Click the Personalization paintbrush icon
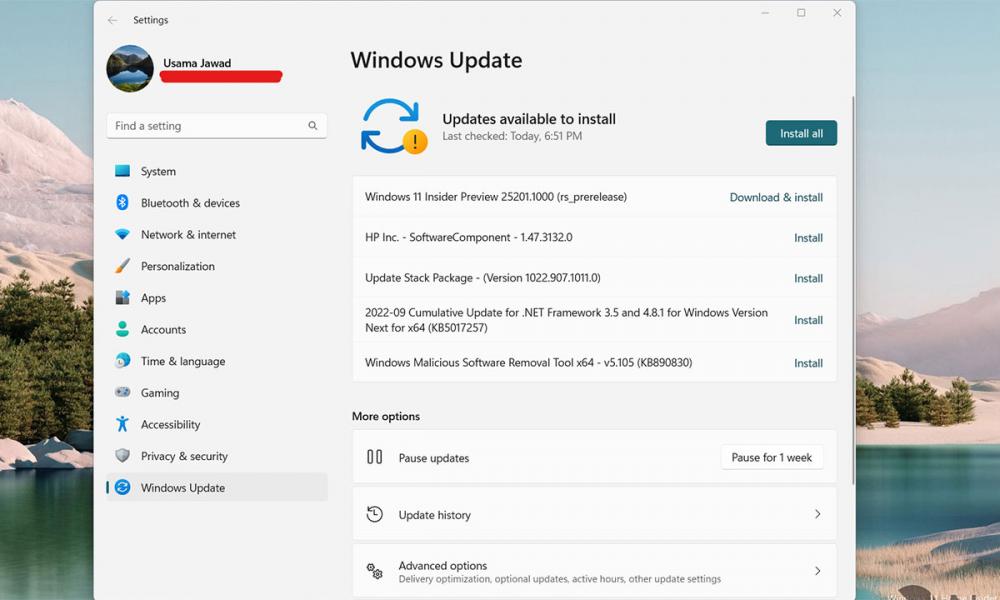This screenshot has height=600, width=1000. pyautogui.click(x=122, y=266)
